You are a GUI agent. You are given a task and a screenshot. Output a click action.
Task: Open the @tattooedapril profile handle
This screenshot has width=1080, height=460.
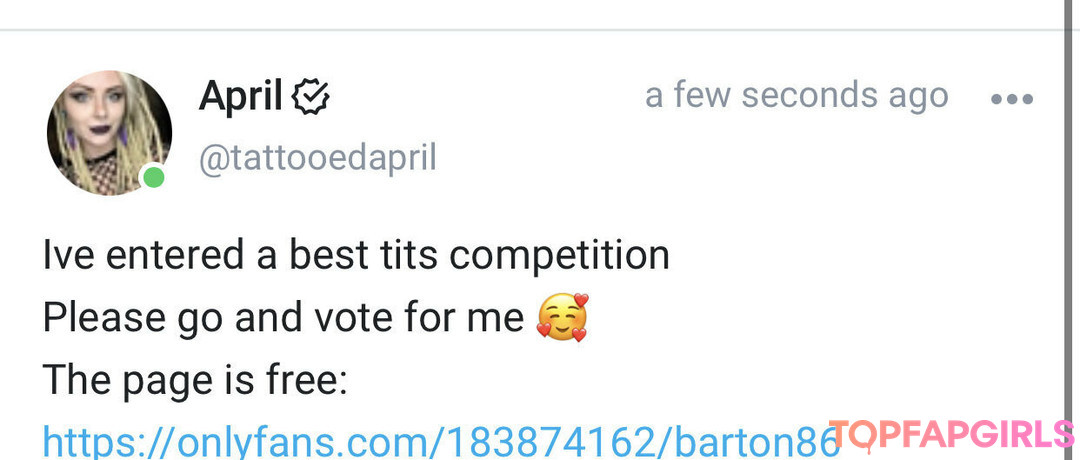click(318, 158)
